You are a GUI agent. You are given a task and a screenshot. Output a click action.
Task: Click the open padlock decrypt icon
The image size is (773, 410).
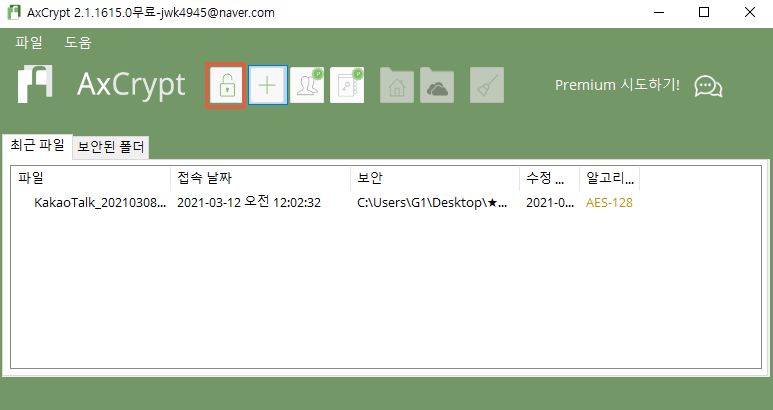[226, 85]
